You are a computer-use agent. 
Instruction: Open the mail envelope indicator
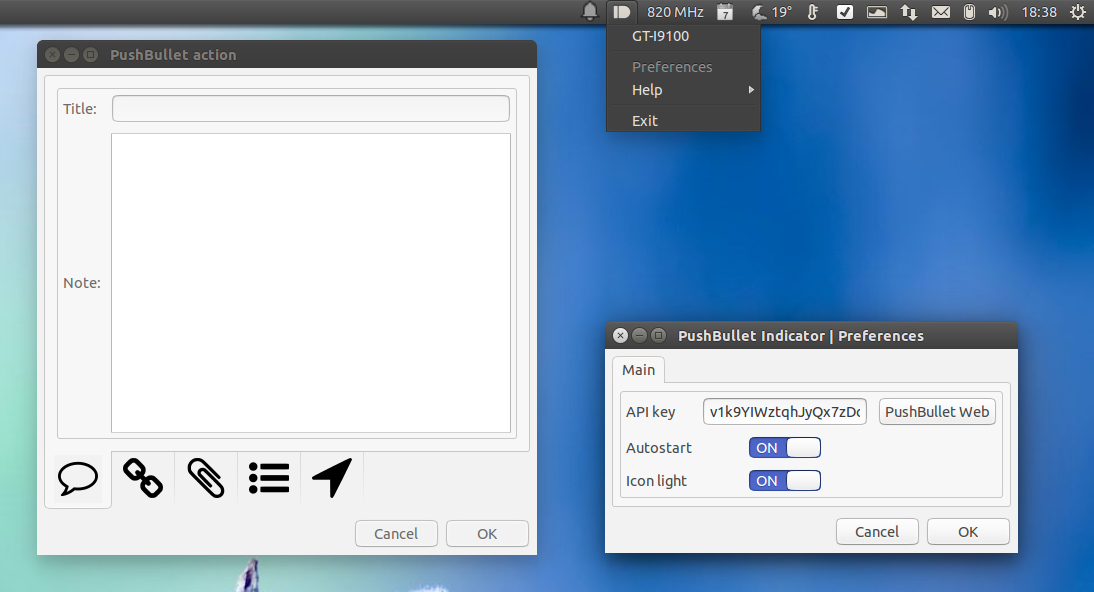pyautogui.click(x=941, y=12)
